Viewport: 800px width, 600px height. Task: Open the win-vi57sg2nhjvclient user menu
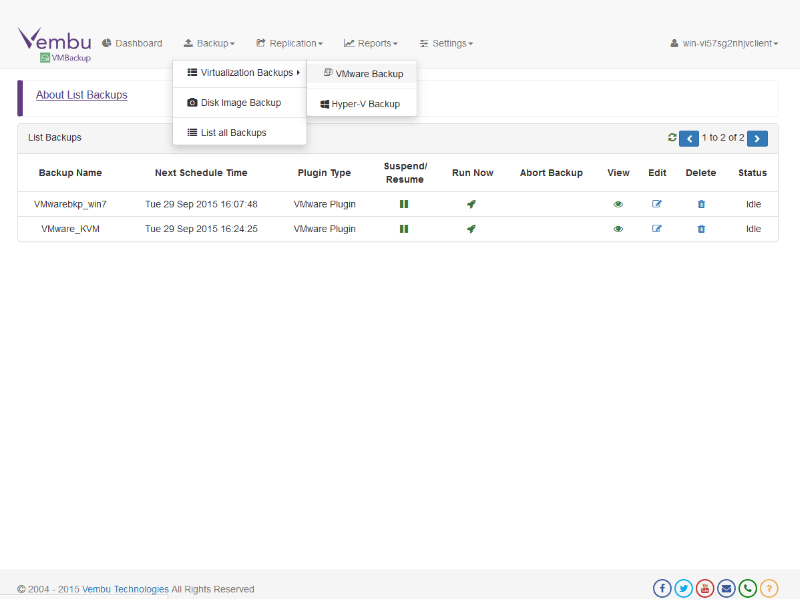tap(724, 43)
